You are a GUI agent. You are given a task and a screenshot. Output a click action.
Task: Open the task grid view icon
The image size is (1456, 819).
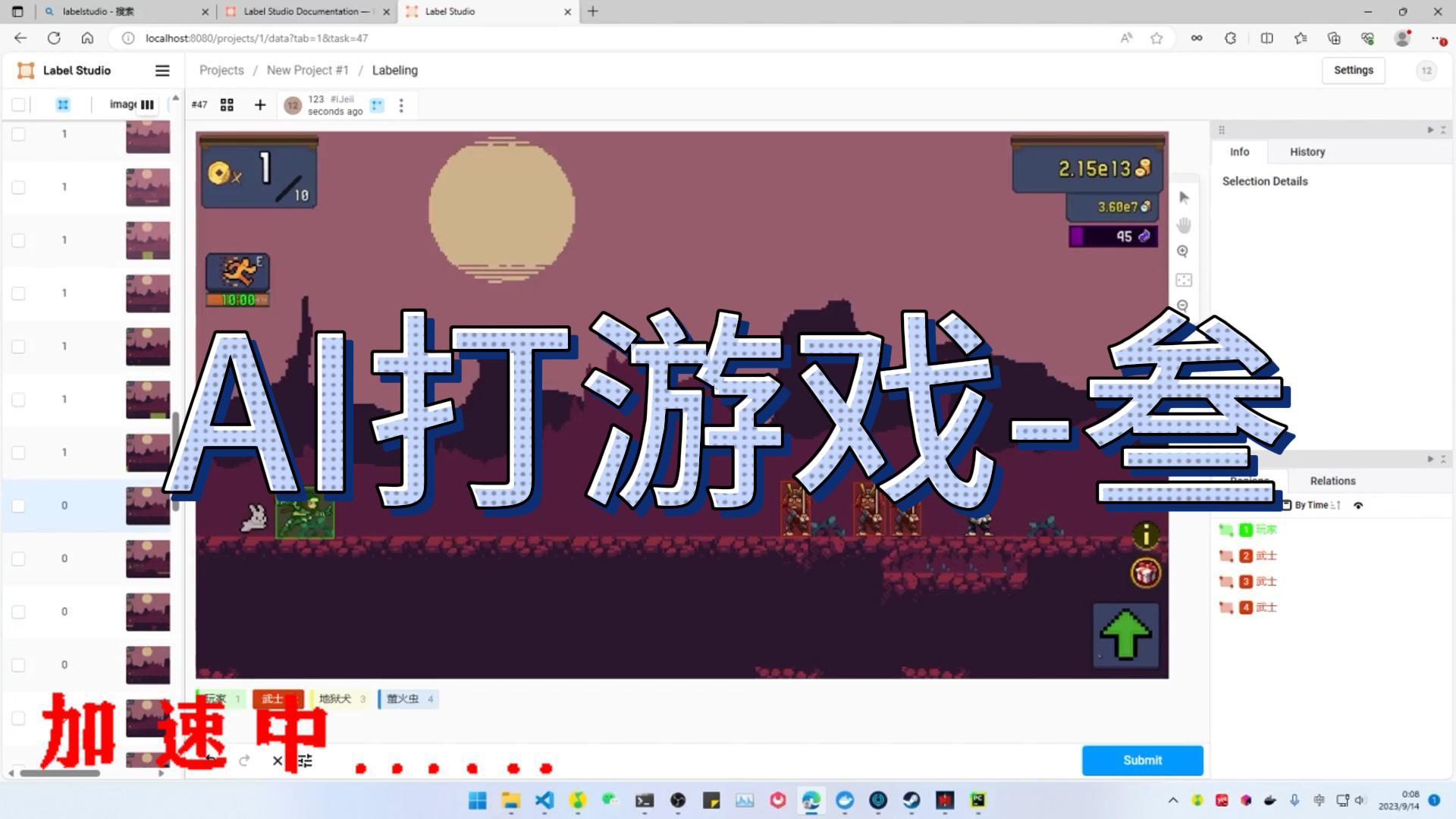[x=227, y=105]
